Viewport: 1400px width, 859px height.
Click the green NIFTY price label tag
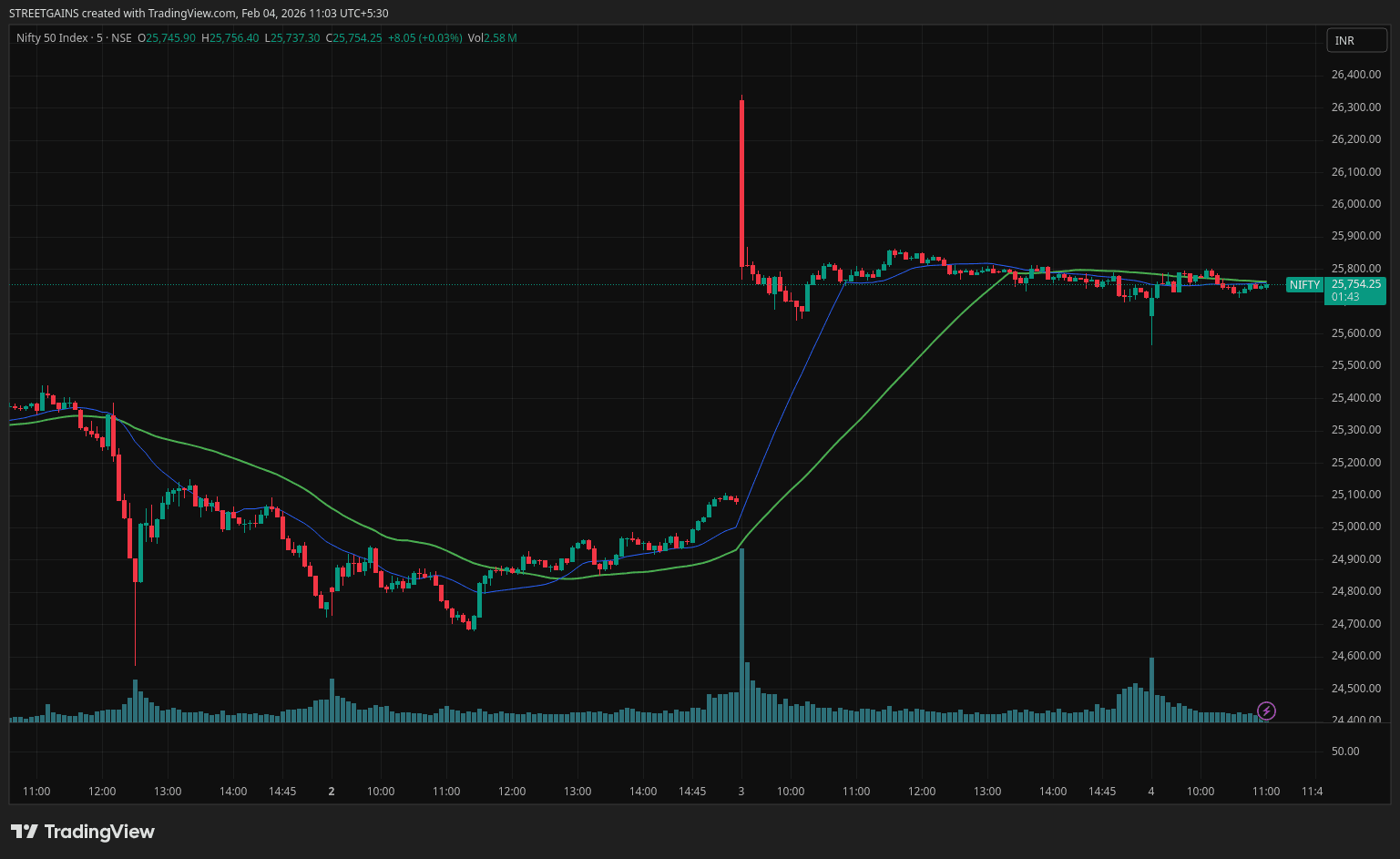(x=1303, y=285)
